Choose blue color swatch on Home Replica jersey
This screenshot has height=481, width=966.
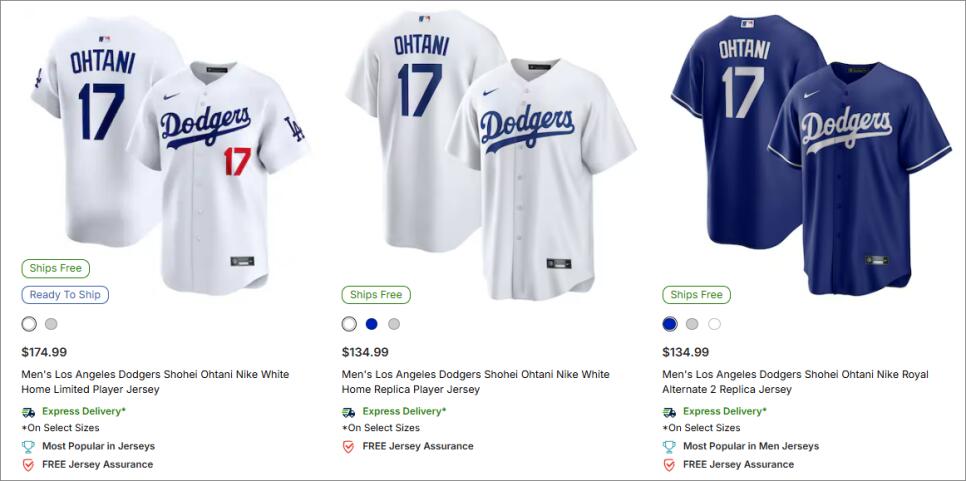pyautogui.click(x=372, y=324)
